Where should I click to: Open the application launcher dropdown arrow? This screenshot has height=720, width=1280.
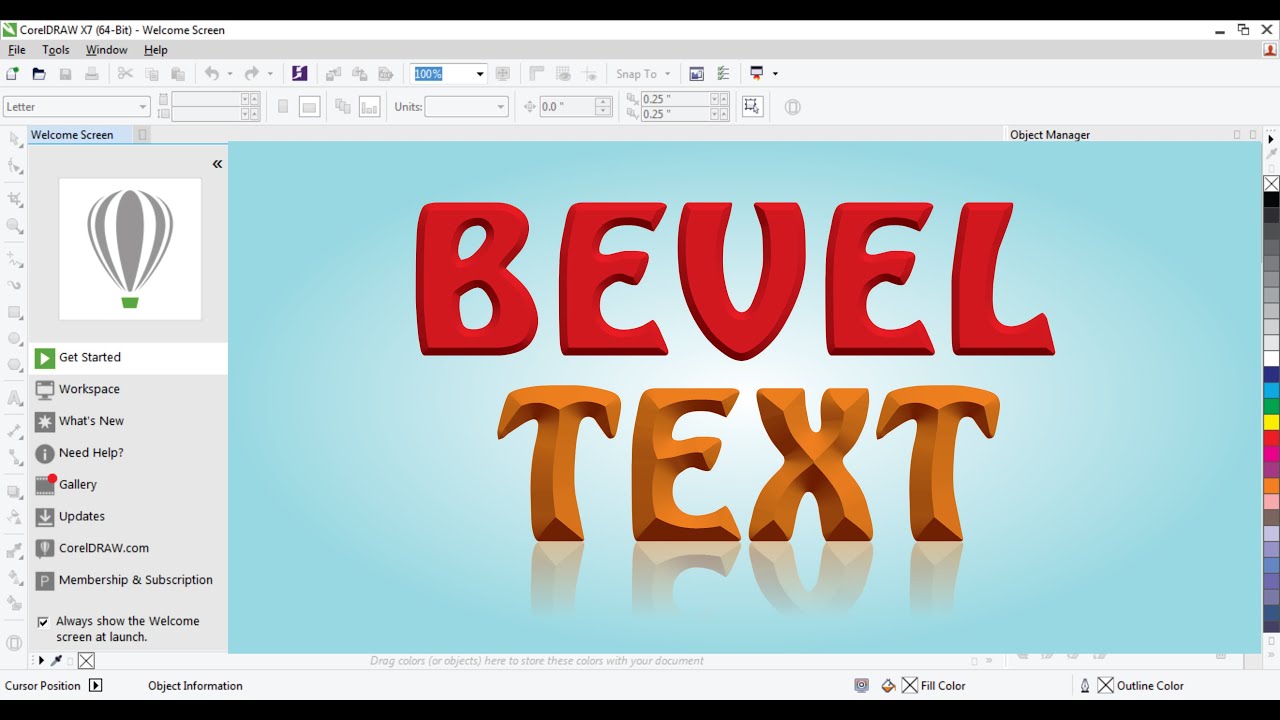pos(775,74)
